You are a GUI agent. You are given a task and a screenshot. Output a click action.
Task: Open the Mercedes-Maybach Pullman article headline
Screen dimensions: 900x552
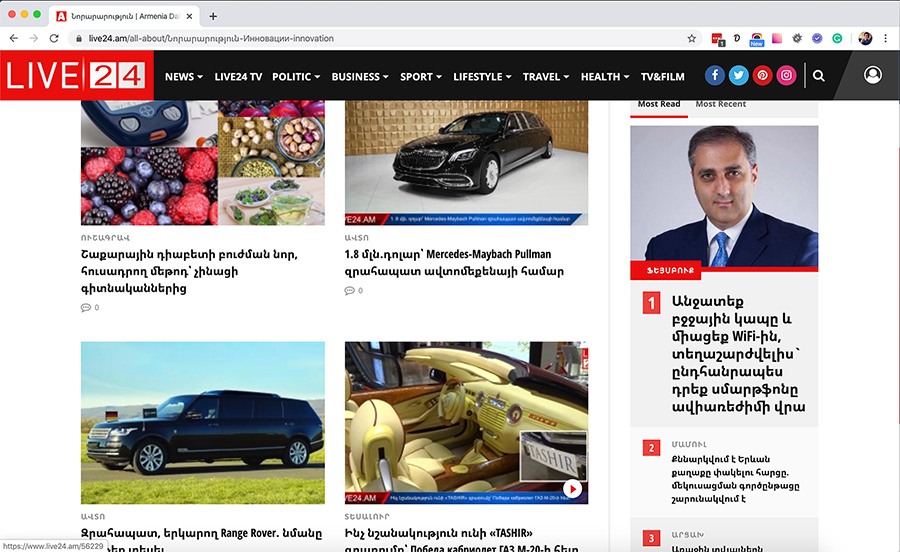coord(454,263)
